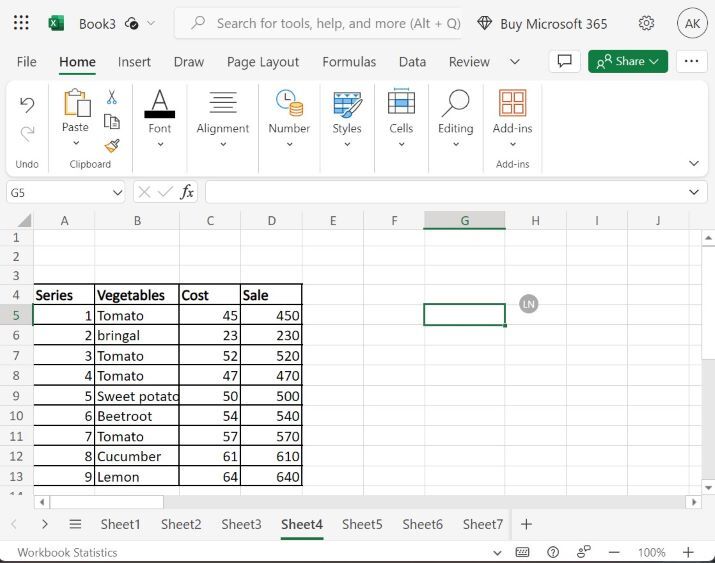Click the zoom out minus button

click(614, 553)
